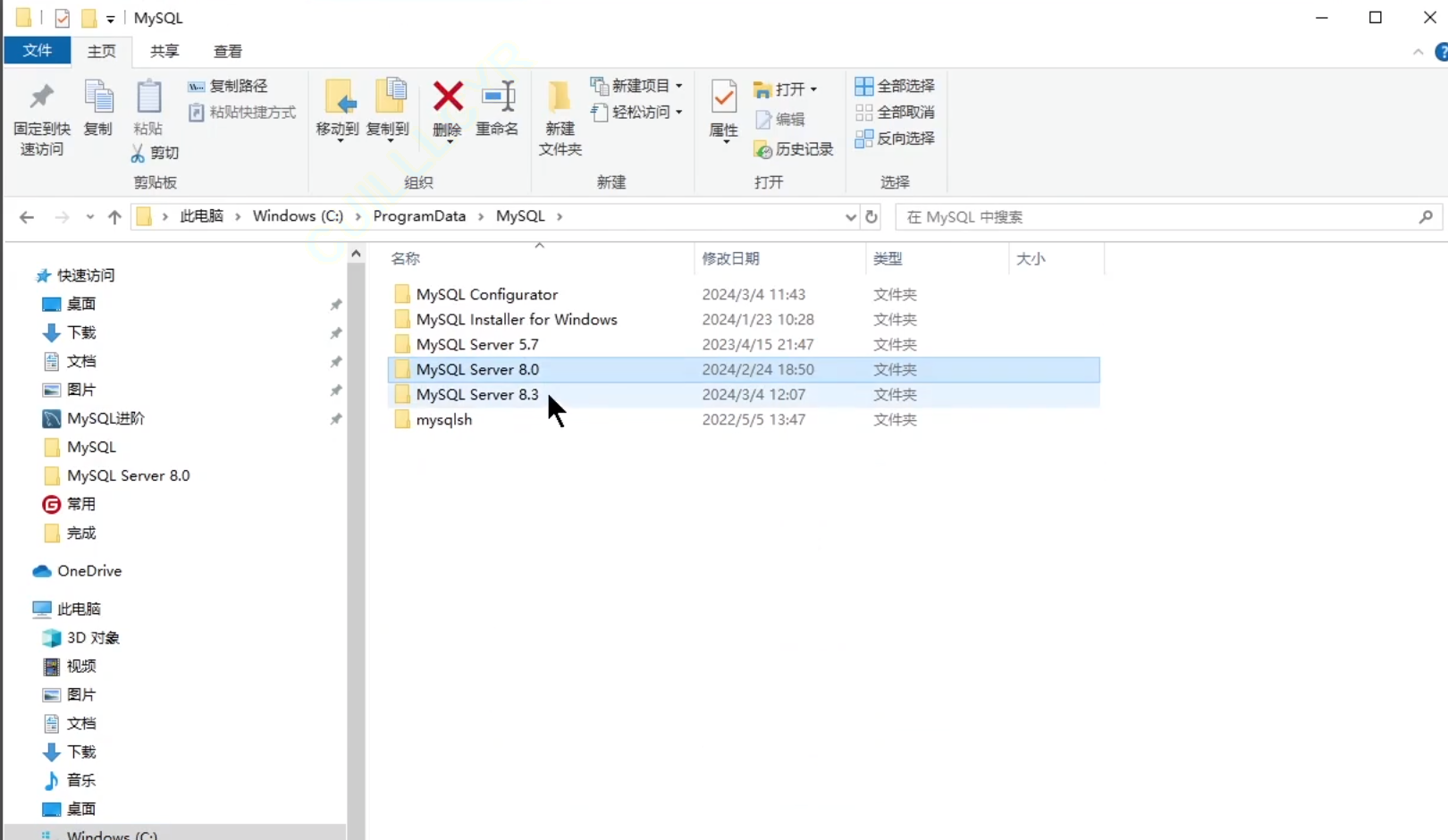Image resolution: width=1448 pixels, height=840 pixels.
Task: Open the 常用 item in the sidebar
Action: pyautogui.click(x=70, y=504)
